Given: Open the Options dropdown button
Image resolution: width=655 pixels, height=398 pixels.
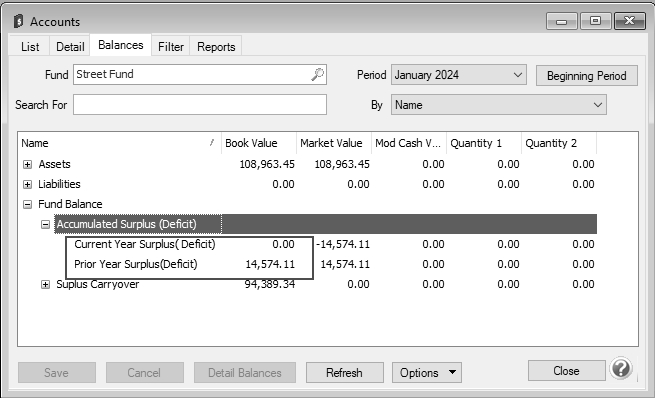Looking at the screenshot, I should coord(427,373).
